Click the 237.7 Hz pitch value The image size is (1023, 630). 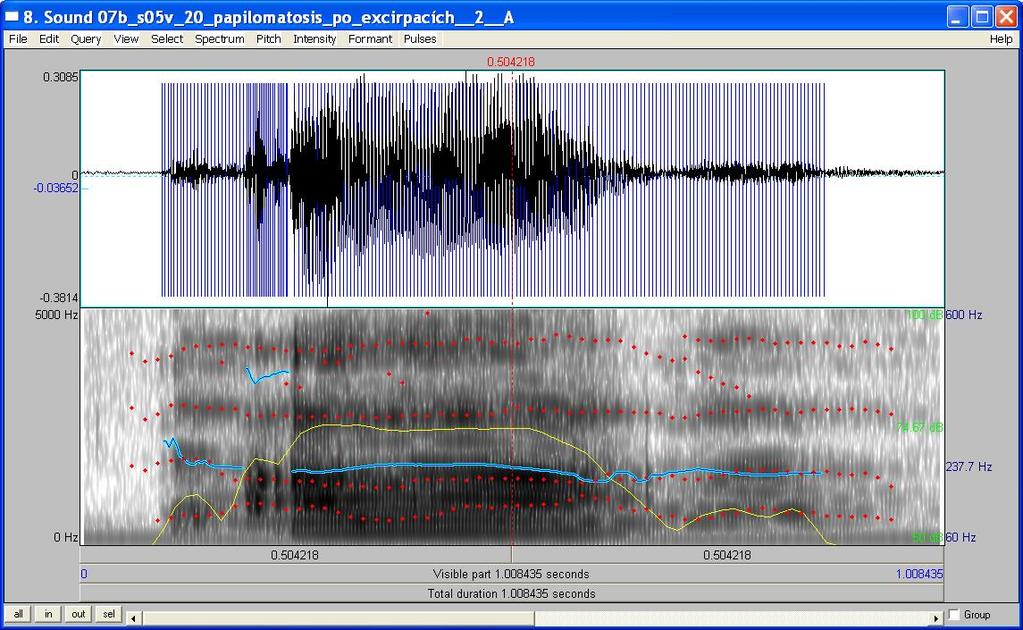969,467
